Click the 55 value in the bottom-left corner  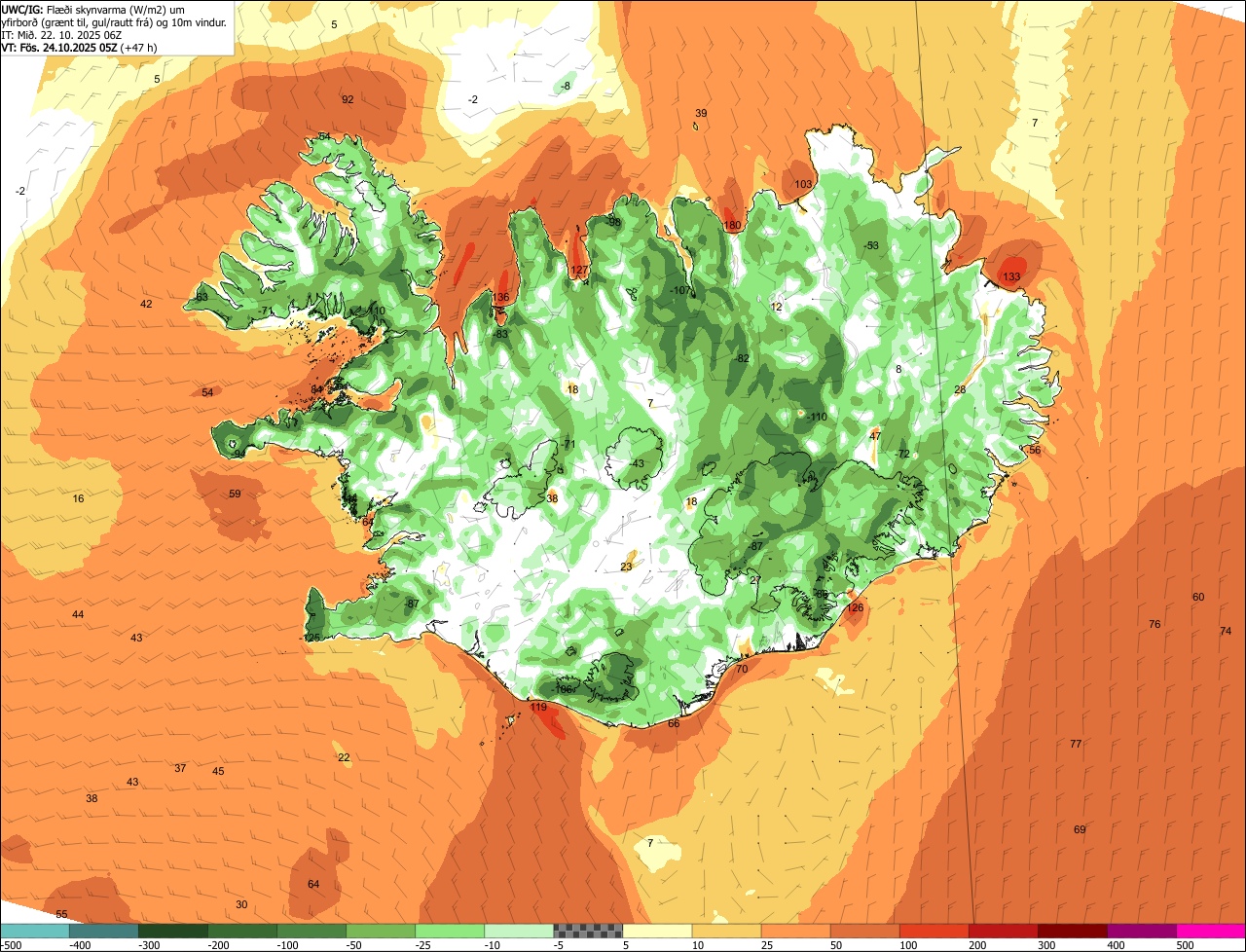pos(61,914)
